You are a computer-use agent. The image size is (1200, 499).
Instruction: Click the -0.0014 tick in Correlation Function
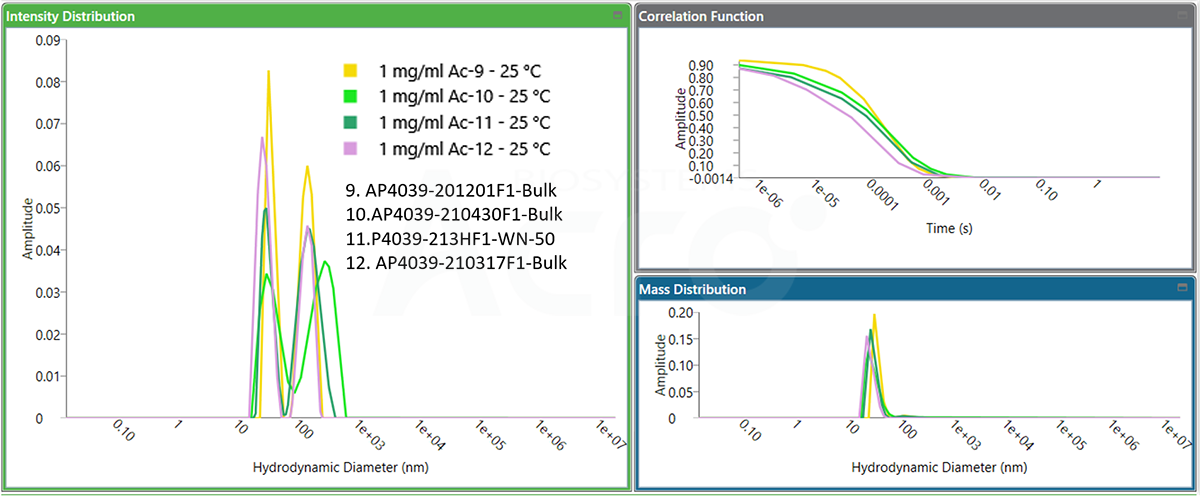pos(710,176)
